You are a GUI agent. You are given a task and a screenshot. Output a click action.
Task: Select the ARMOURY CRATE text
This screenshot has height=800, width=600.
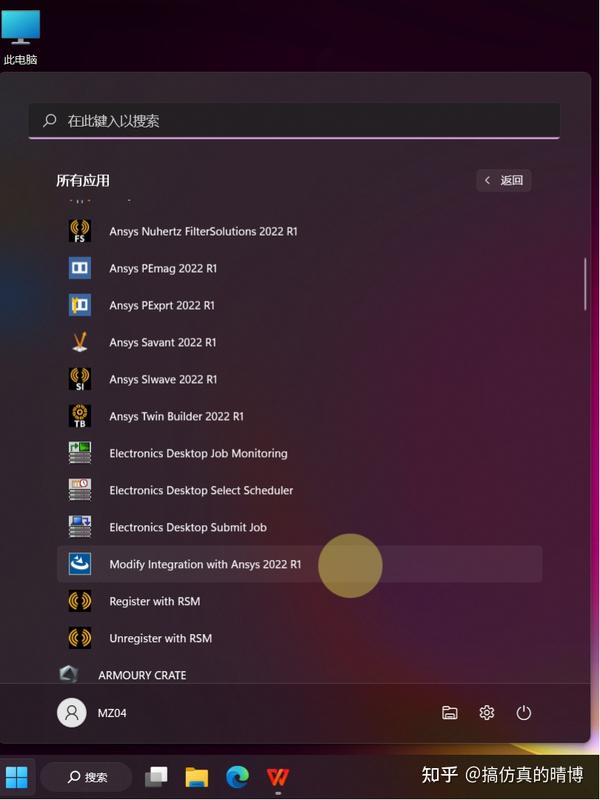142,675
